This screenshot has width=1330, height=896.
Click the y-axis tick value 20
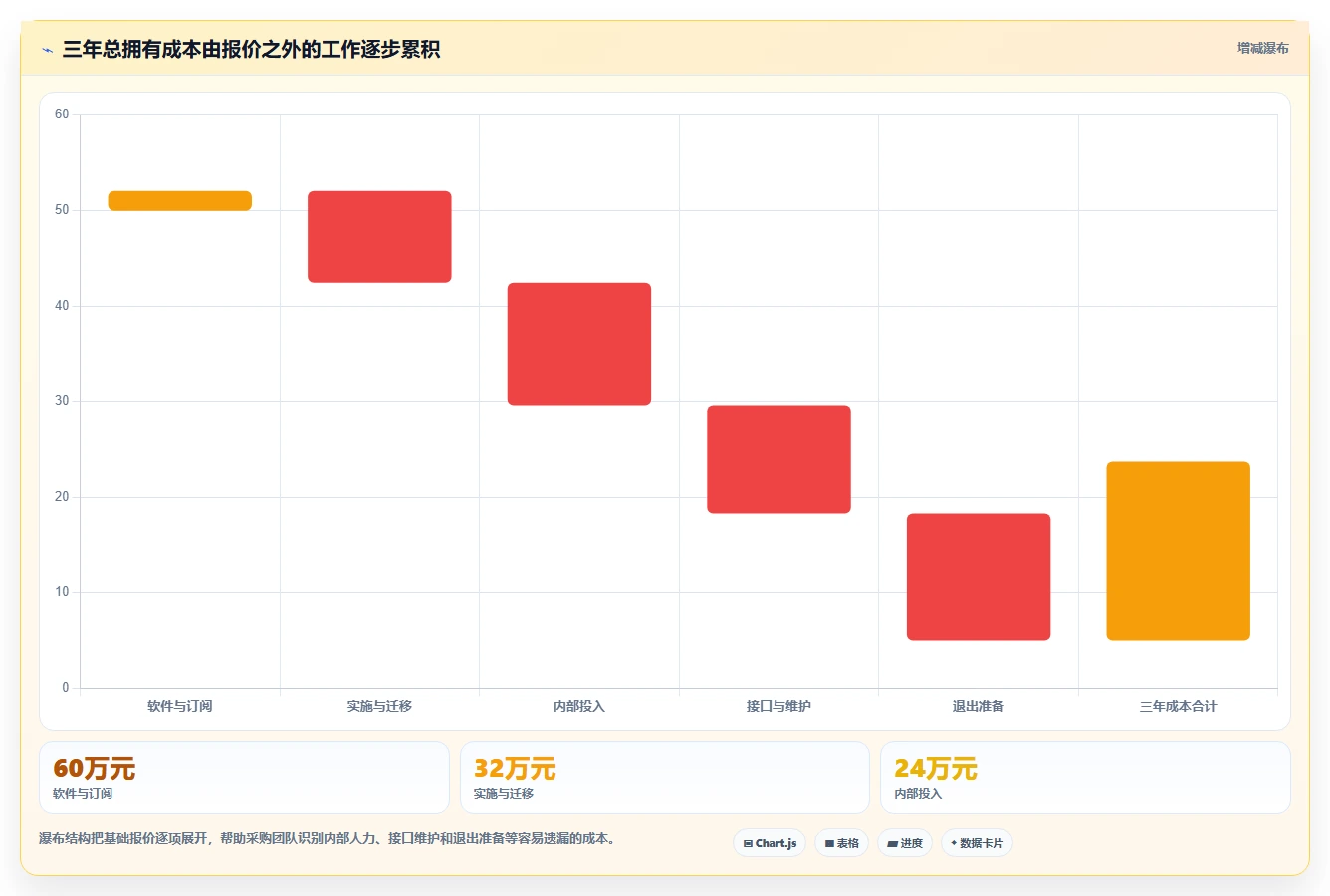coord(62,497)
